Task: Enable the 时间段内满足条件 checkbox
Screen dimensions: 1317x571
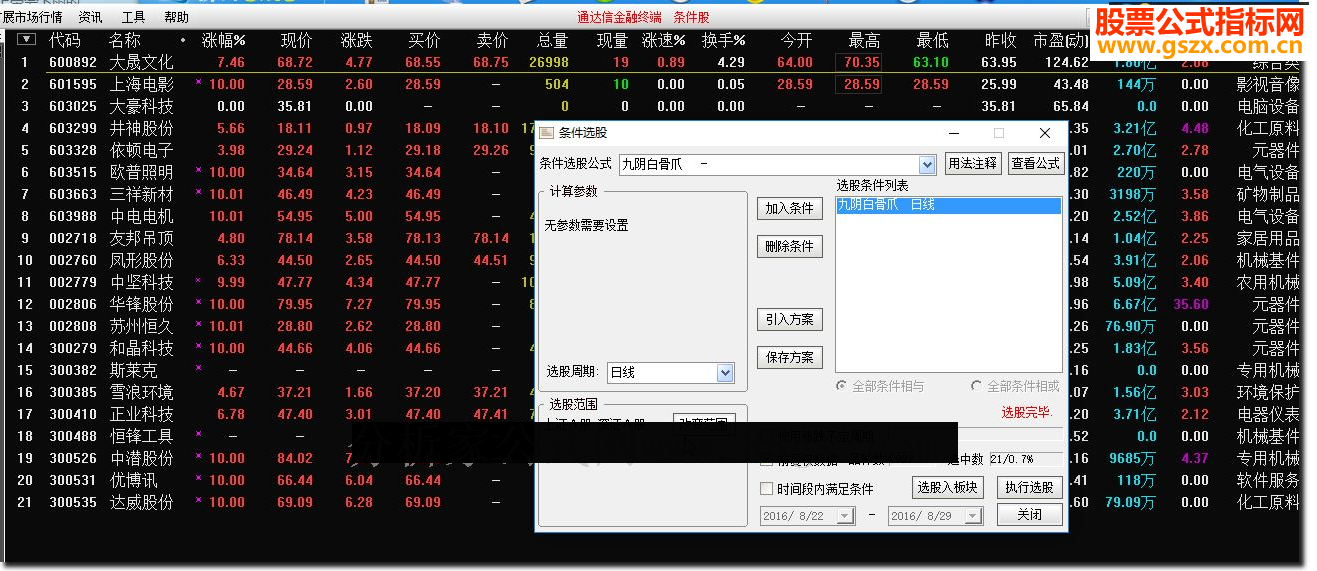Action: 767,489
